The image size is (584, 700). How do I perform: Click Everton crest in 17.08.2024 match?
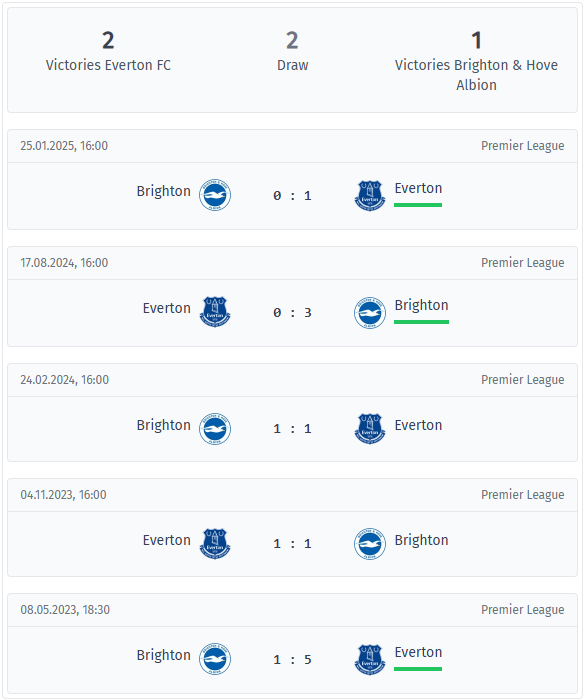coord(215,312)
